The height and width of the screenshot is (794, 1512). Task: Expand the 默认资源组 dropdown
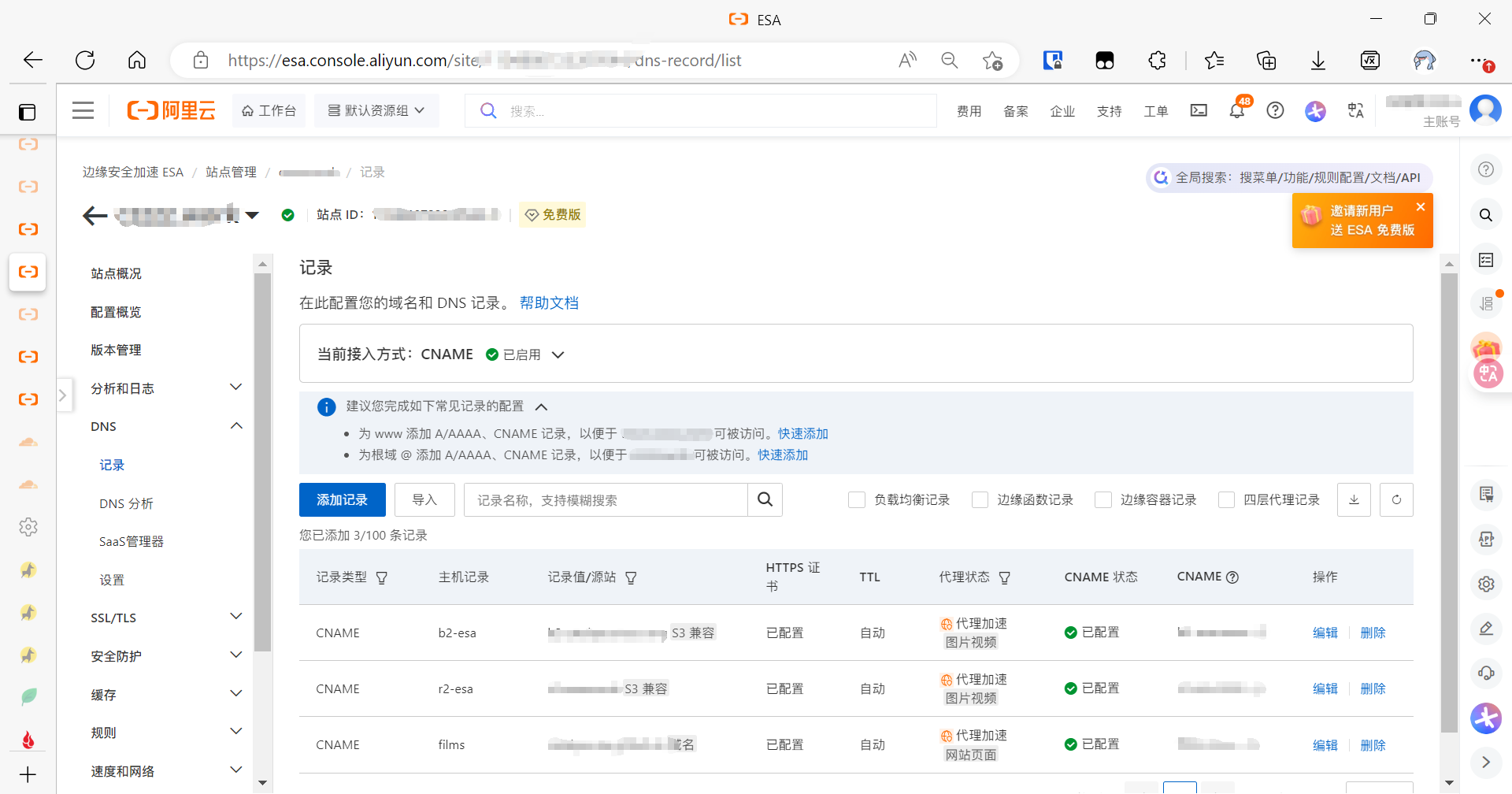tap(376, 110)
